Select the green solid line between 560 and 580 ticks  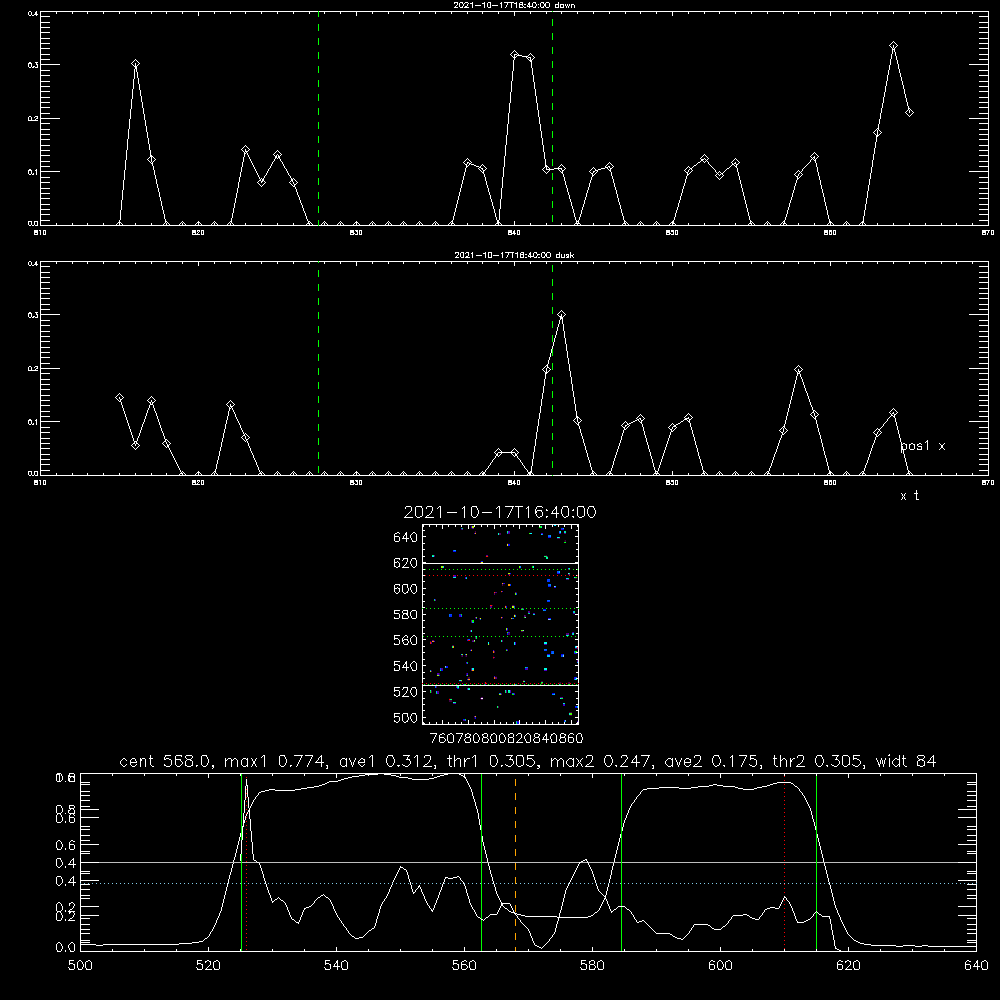(482, 862)
